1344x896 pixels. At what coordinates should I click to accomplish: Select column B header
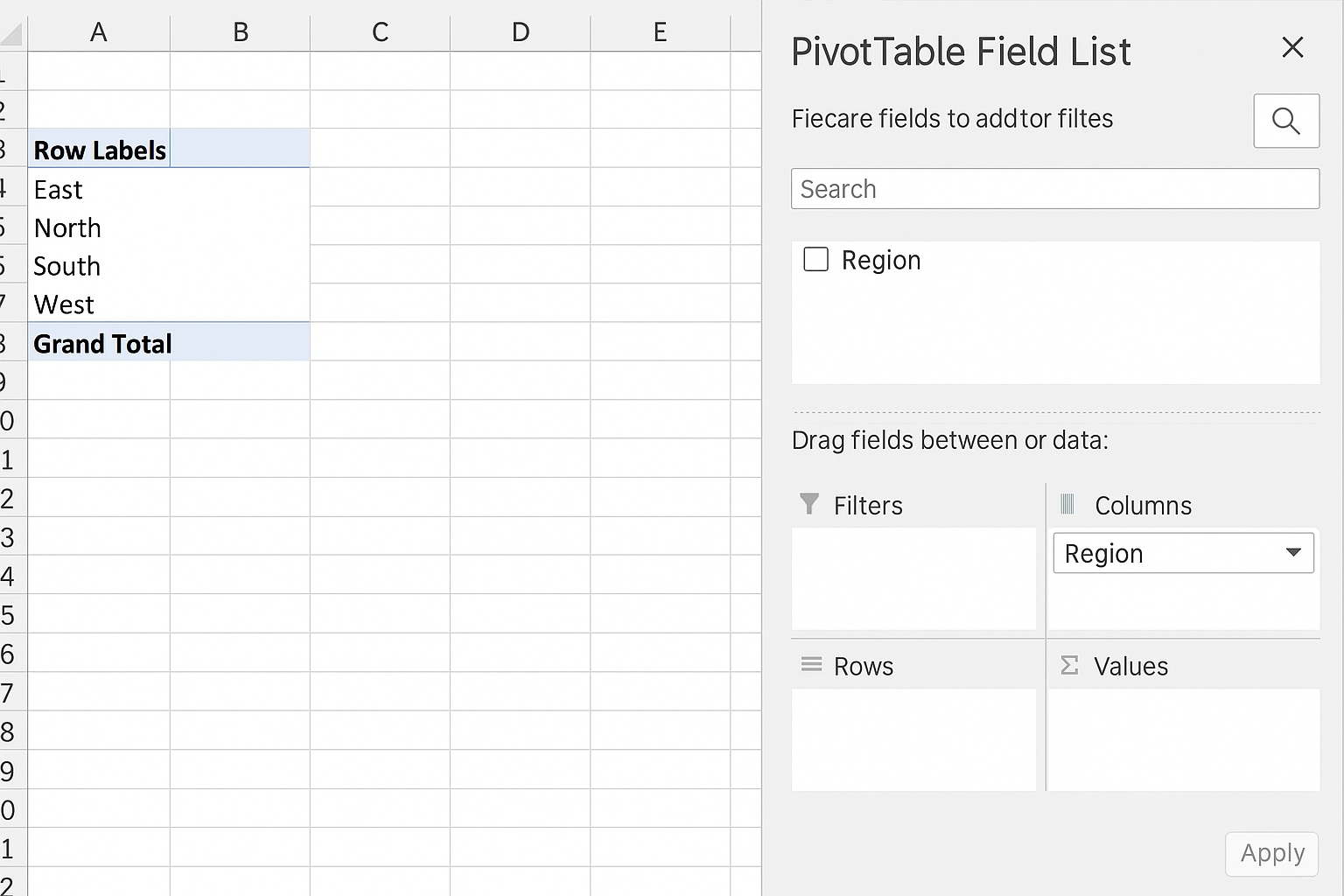click(241, 32)
